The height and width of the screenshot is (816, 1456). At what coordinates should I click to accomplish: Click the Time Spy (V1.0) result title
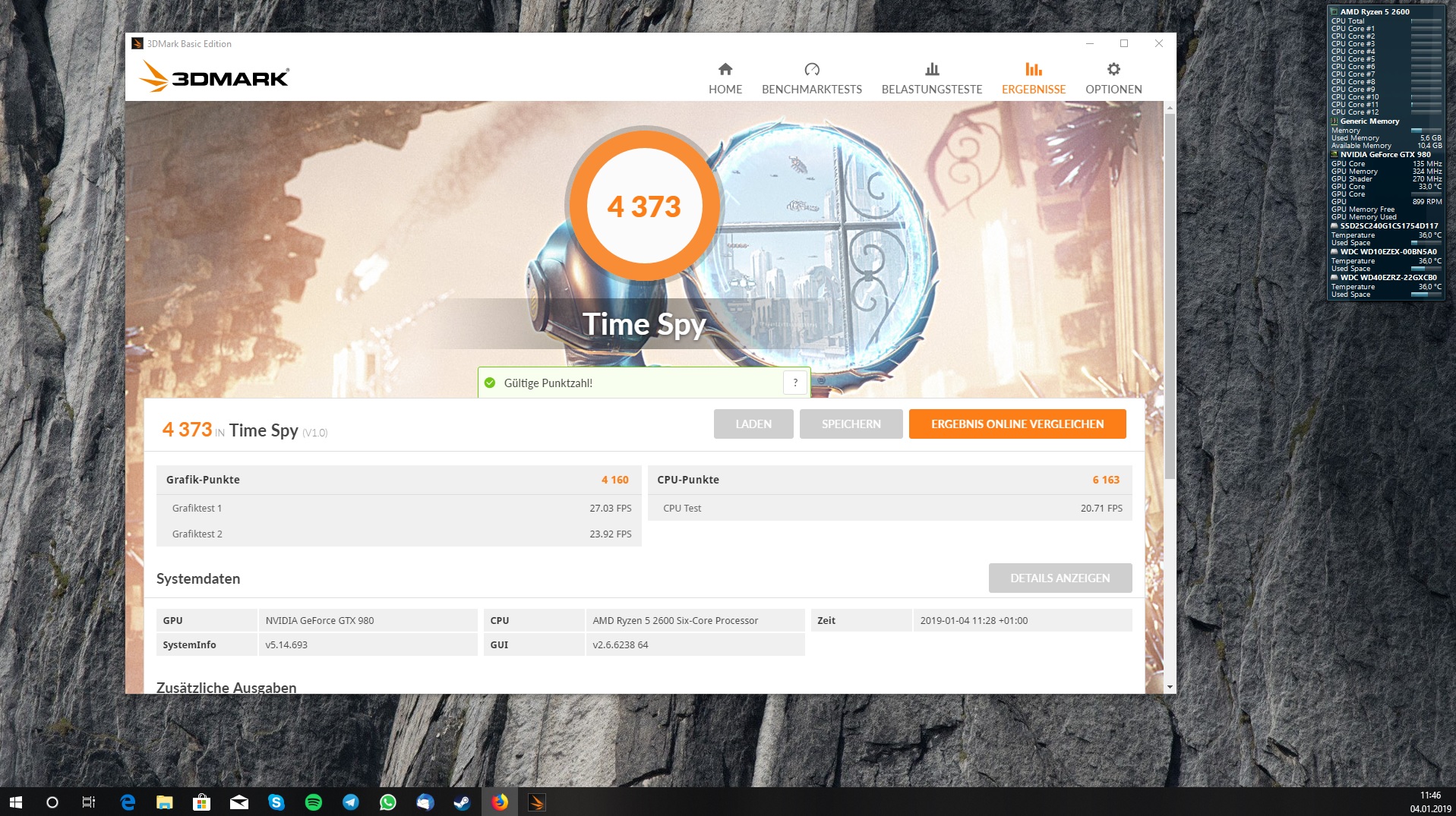click(x=278, y=431)
